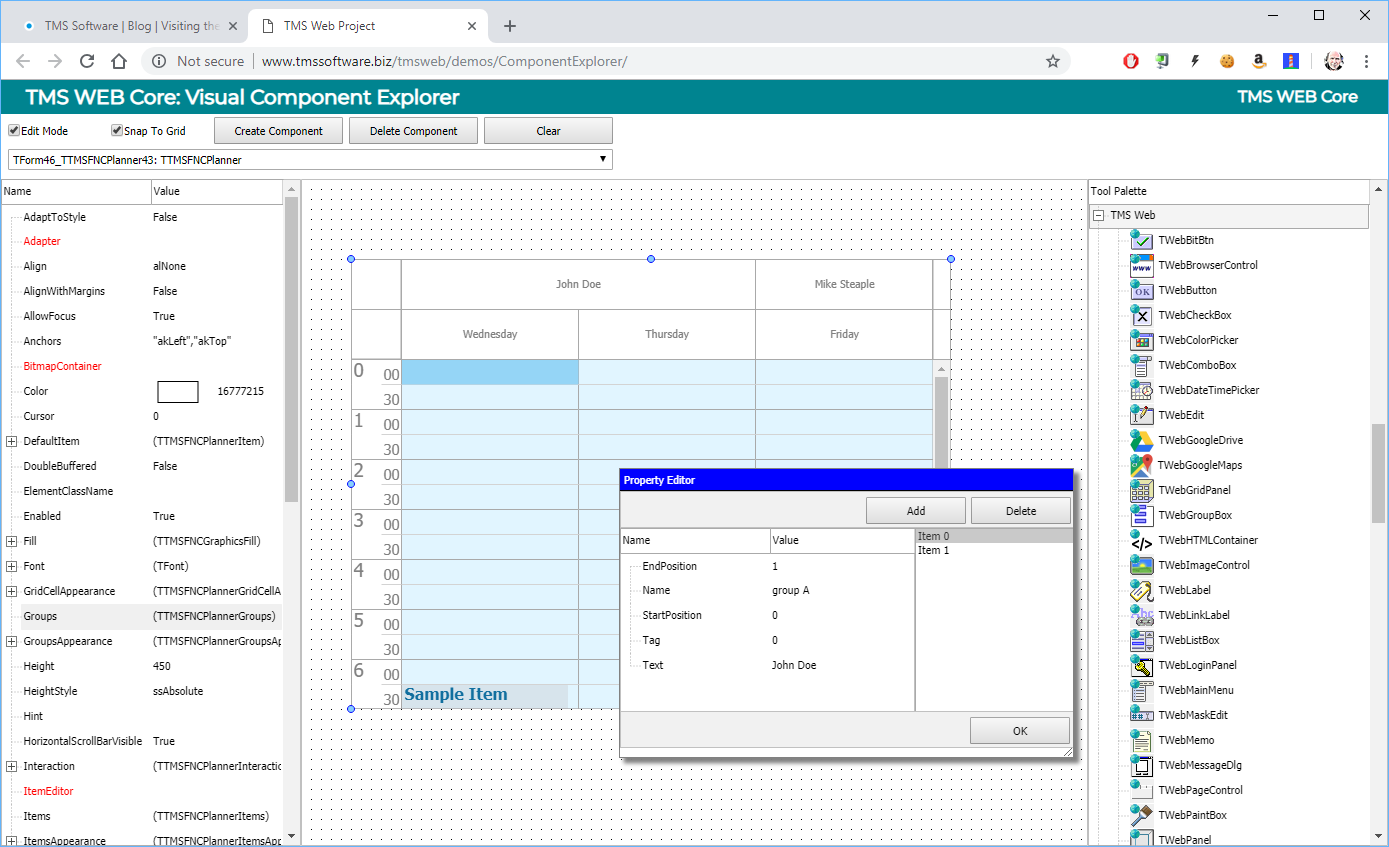The image size is (1389, 847).
Task: Select Item 1 in the Property Editor list
Action: tap(995, 550)
